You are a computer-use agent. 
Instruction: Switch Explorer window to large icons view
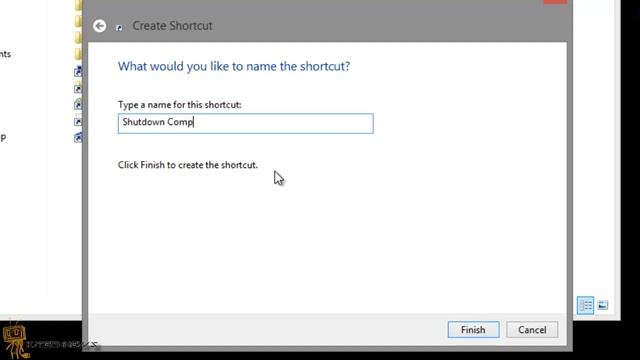point(603,305)
